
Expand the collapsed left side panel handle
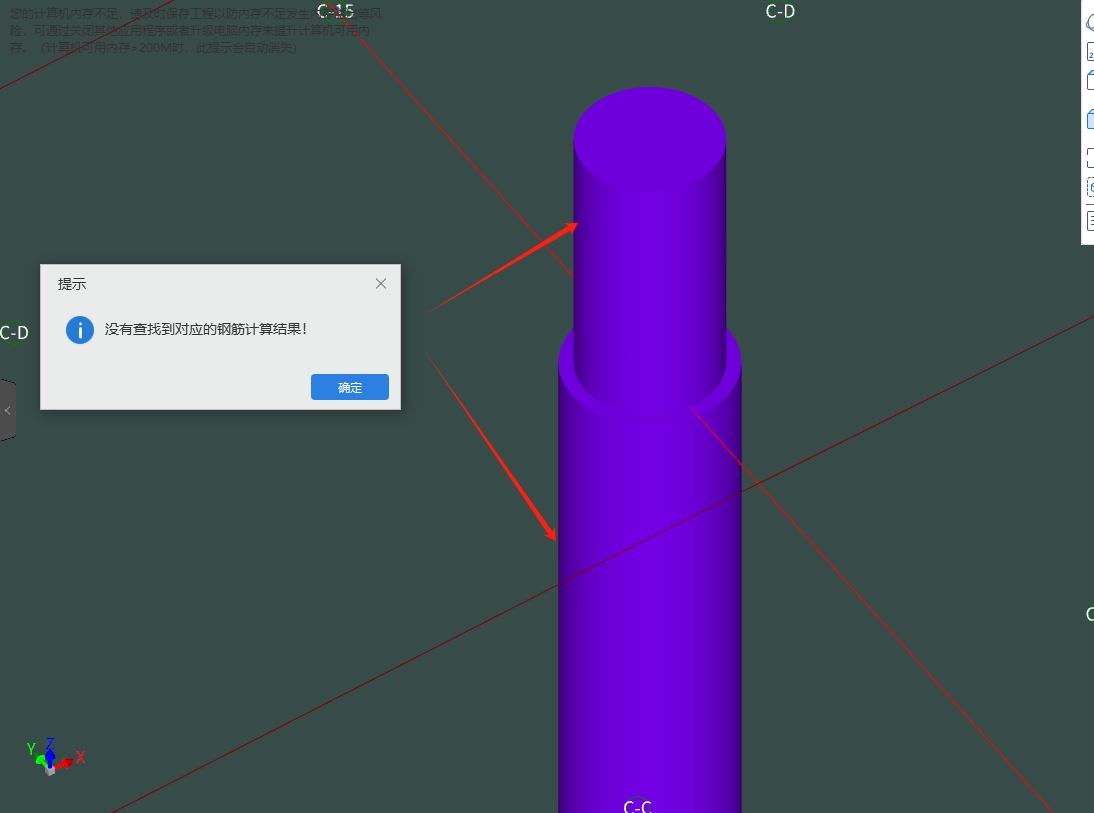click(x=8, y=410)
